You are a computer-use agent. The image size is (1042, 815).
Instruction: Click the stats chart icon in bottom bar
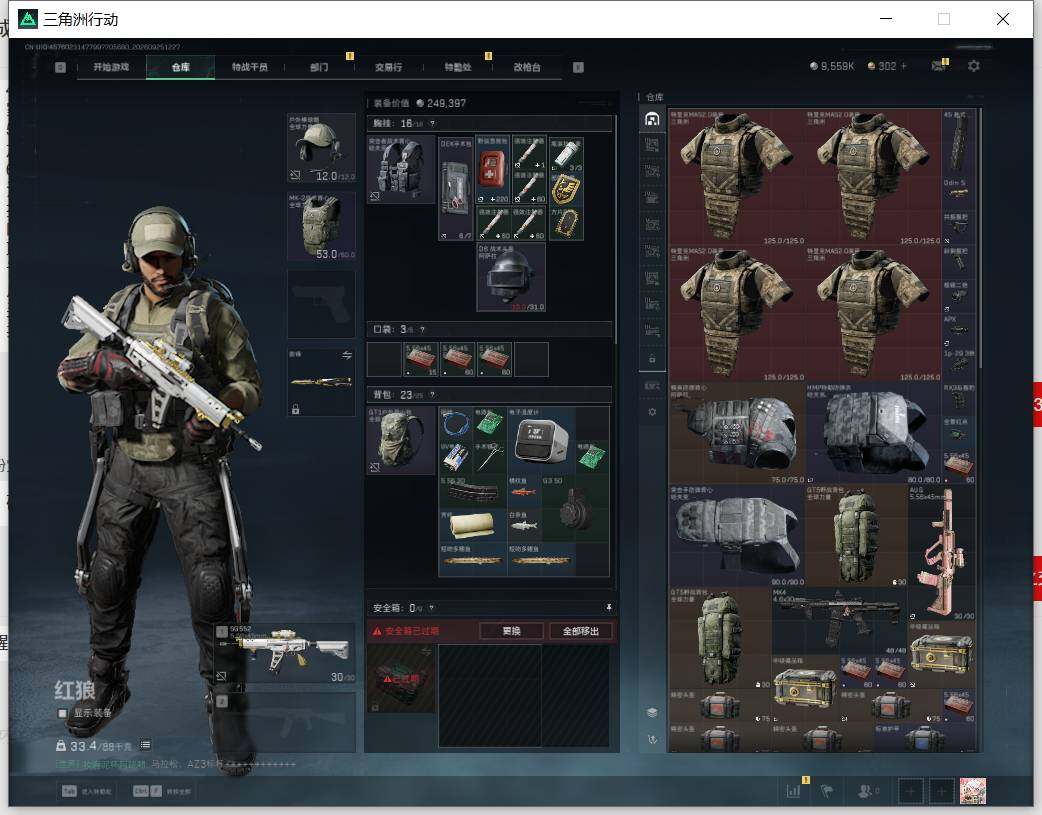pos(793,791)
